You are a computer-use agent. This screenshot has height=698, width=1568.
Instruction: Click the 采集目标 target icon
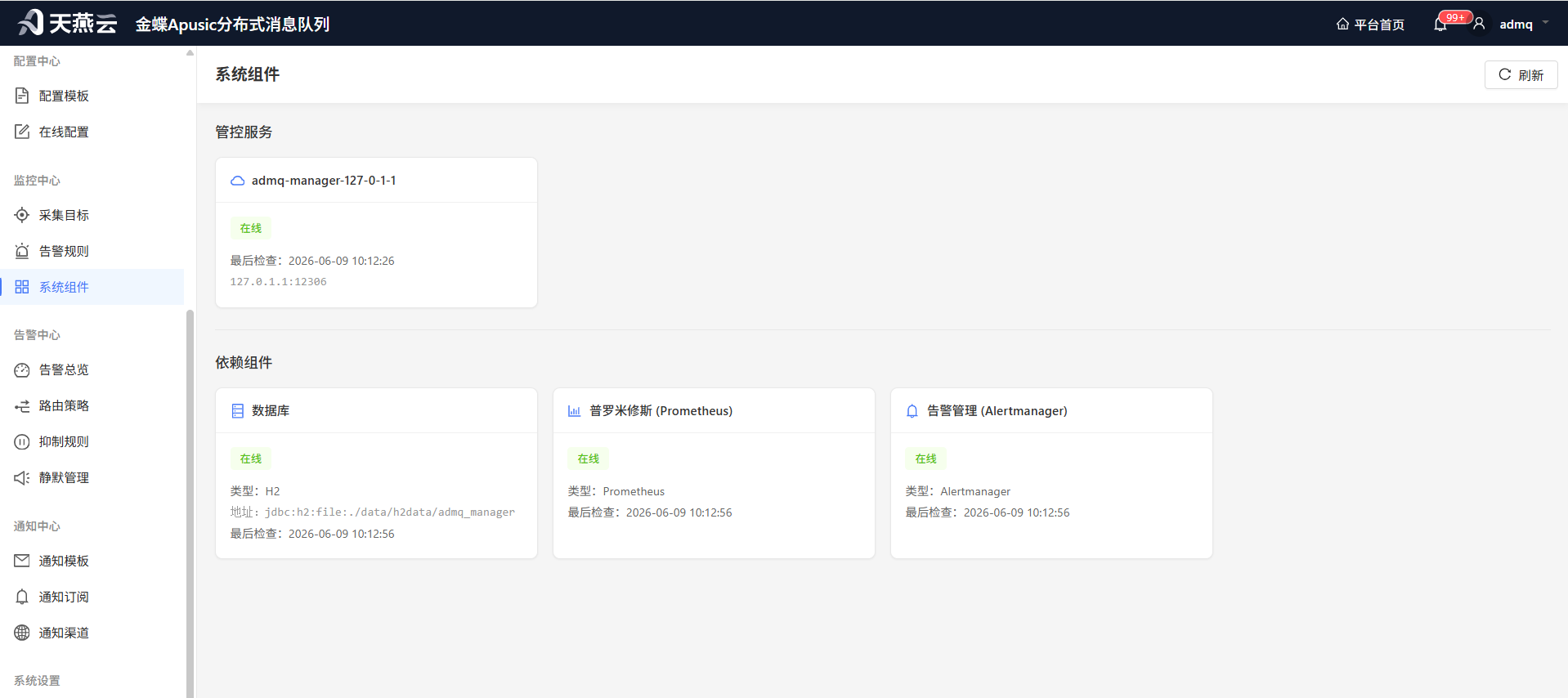tap(22, 215)
